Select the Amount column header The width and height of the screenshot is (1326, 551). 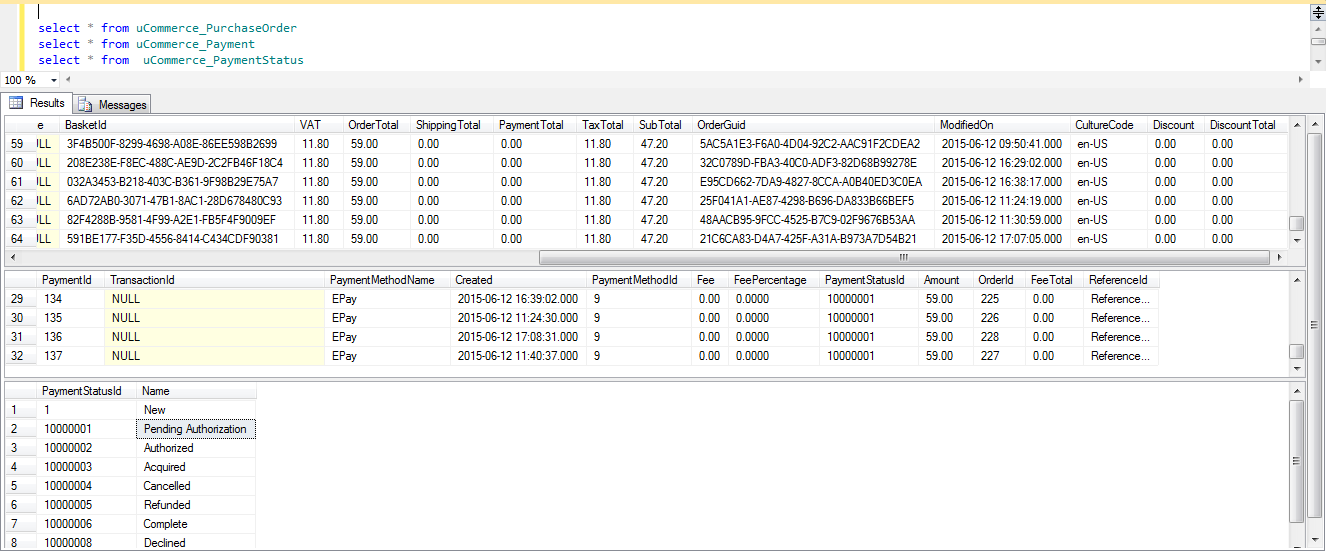946,280
